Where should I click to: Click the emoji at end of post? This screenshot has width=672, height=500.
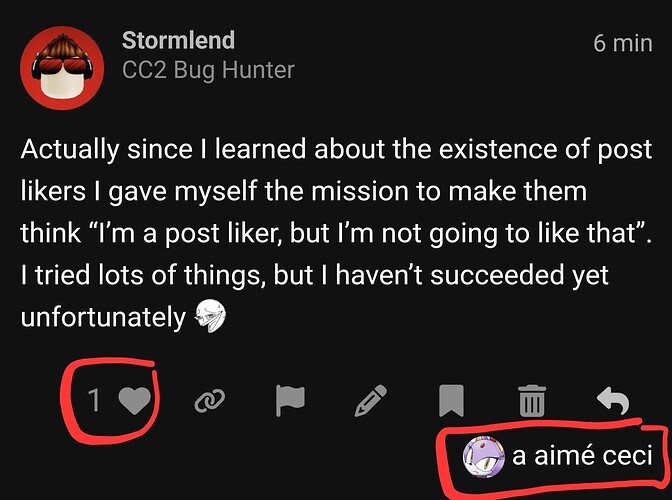[x=210, y=316]
